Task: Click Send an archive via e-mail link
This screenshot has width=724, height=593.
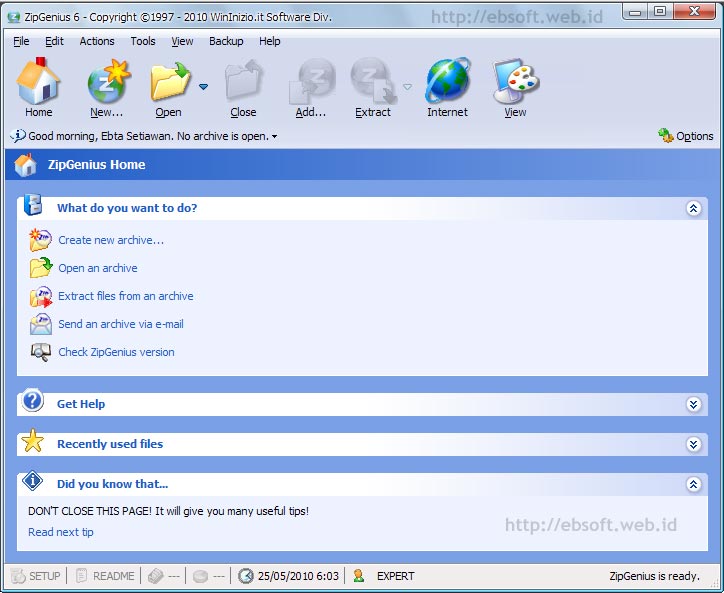Action: (x=121, y=324)
